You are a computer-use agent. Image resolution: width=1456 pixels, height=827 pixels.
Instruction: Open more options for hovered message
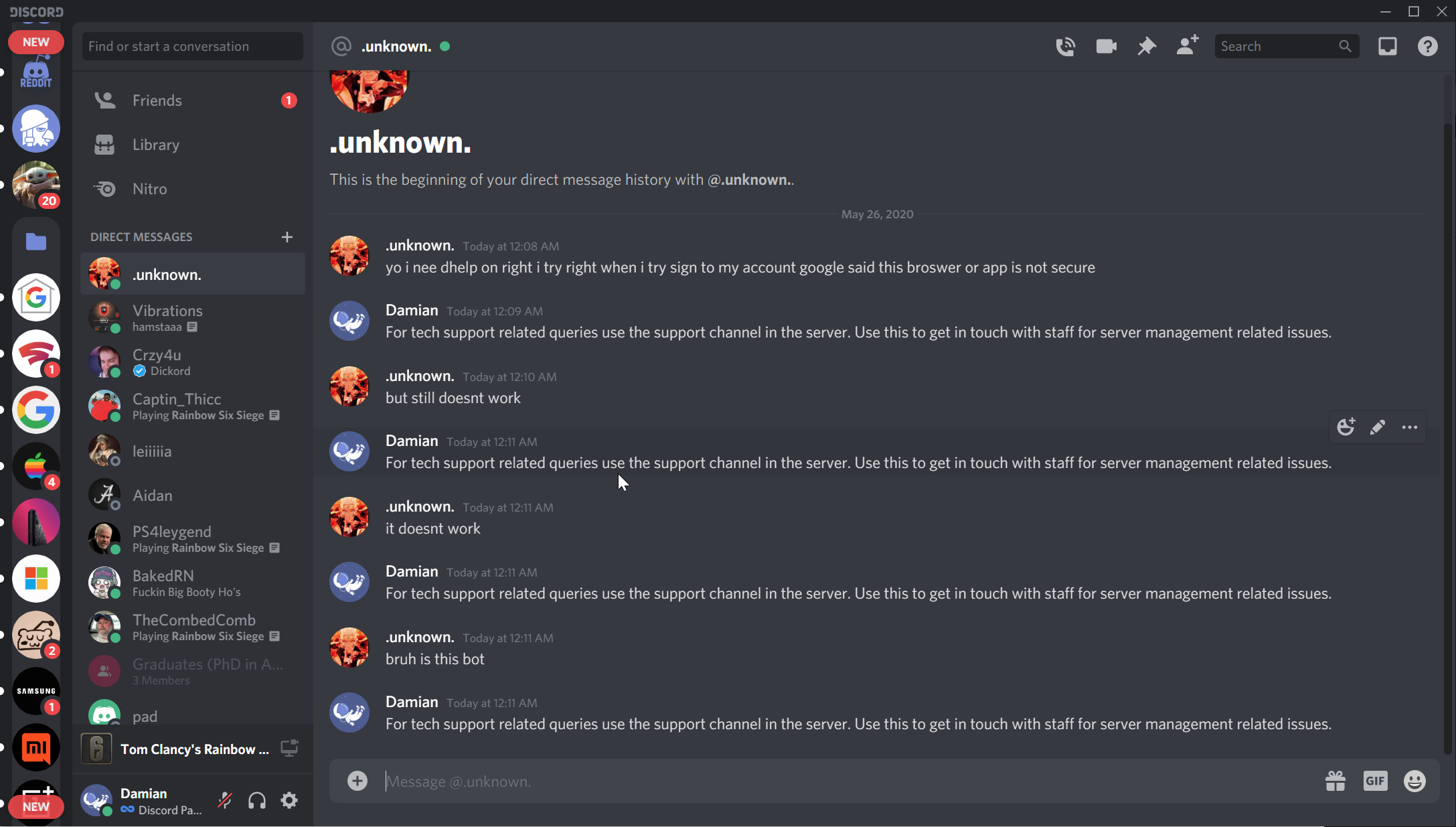pos(1409,428)
